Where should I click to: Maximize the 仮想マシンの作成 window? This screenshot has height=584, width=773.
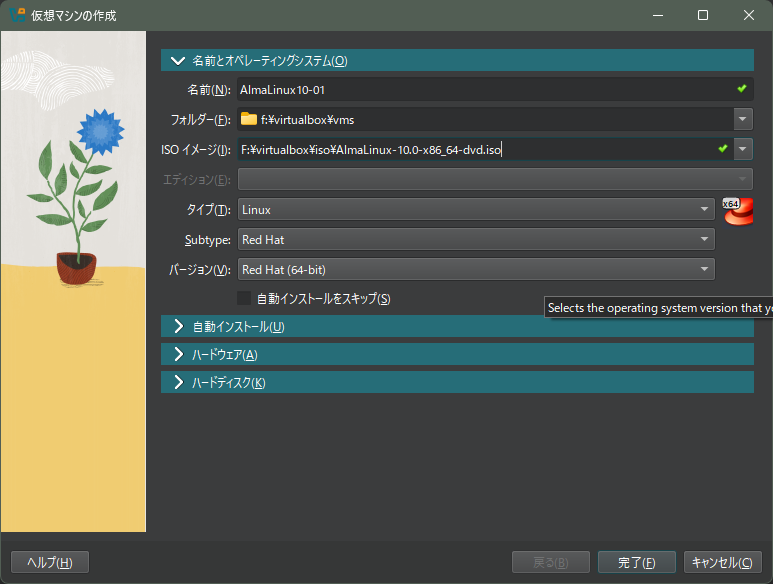tap(703, 15)
